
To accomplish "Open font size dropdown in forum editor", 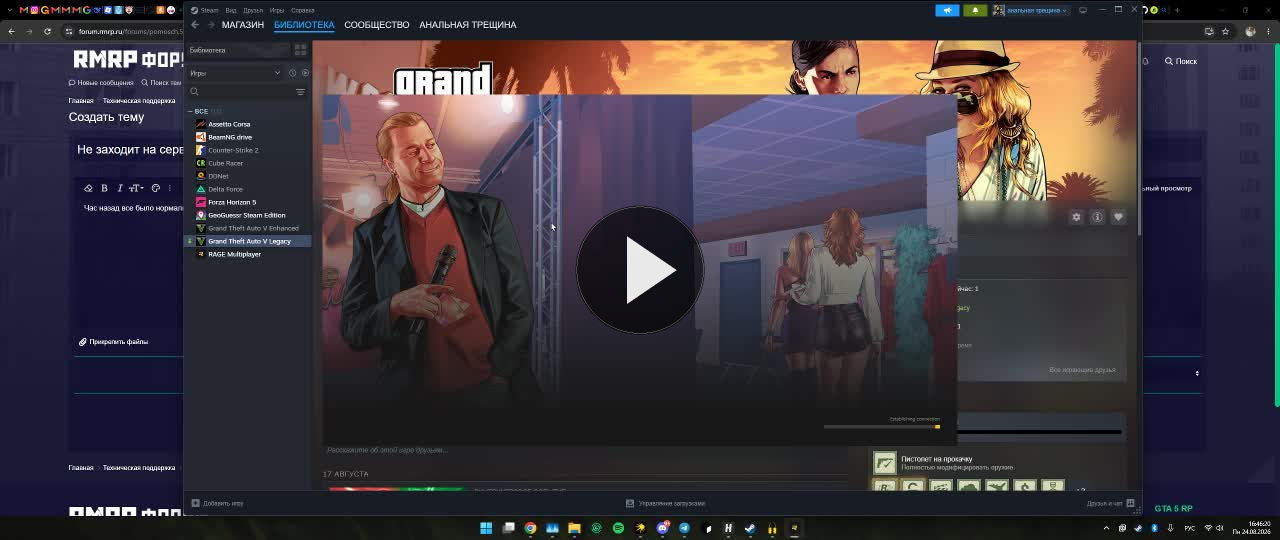I will click(136, 188).
